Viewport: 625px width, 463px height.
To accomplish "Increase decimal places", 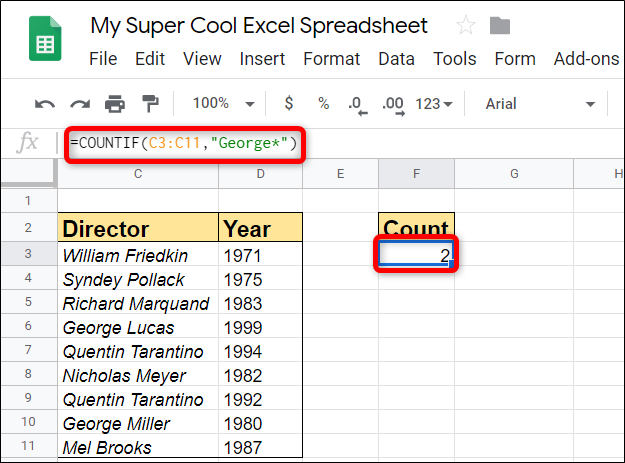I will pos(392,103).
